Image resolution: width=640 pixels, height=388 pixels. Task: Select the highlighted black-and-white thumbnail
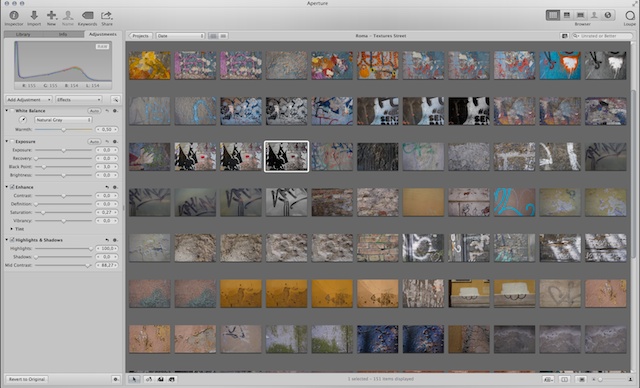[287, 157]
